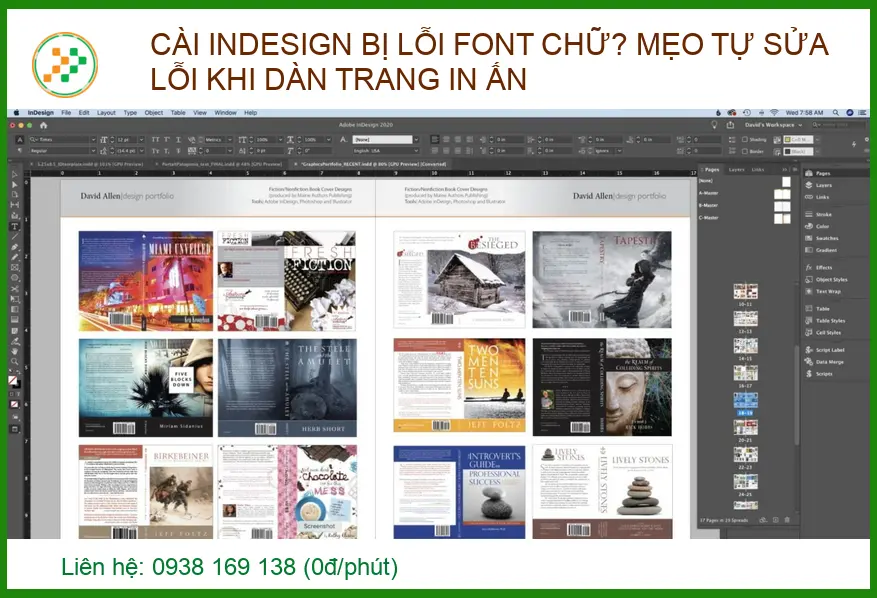877x598 pixels.
Task: Open the Layers panel dock icon
Action: coord(819,185)
